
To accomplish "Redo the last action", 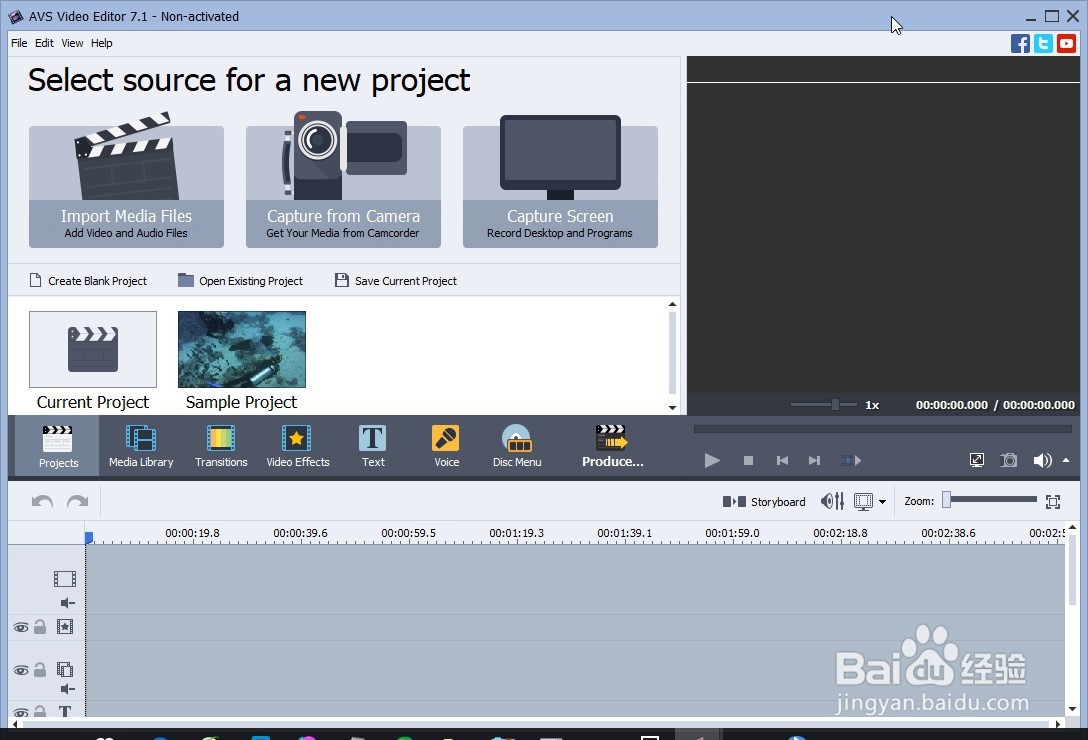I will click(x=77, y=501).
